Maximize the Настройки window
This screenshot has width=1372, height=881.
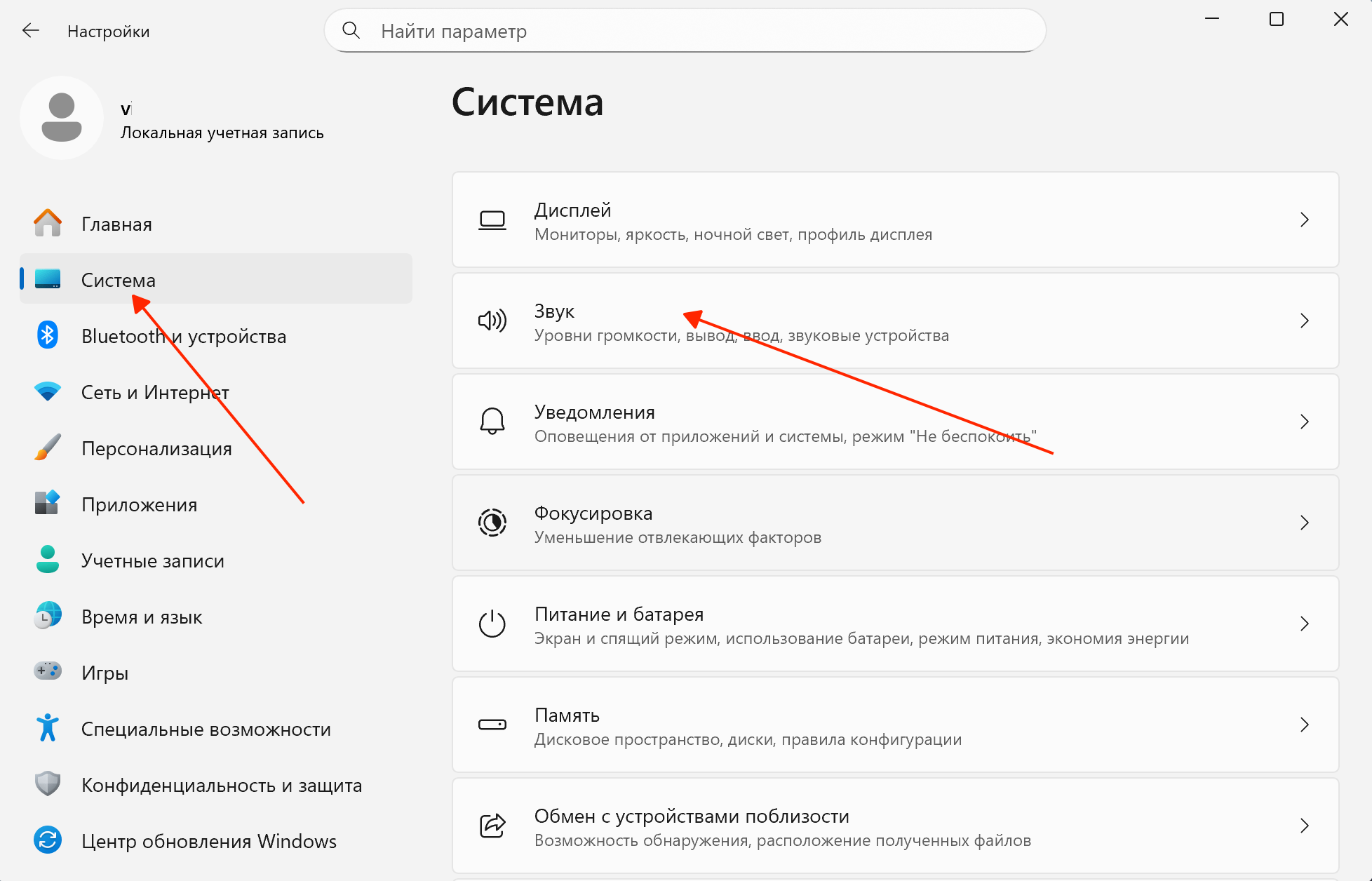coord(1277,20)
